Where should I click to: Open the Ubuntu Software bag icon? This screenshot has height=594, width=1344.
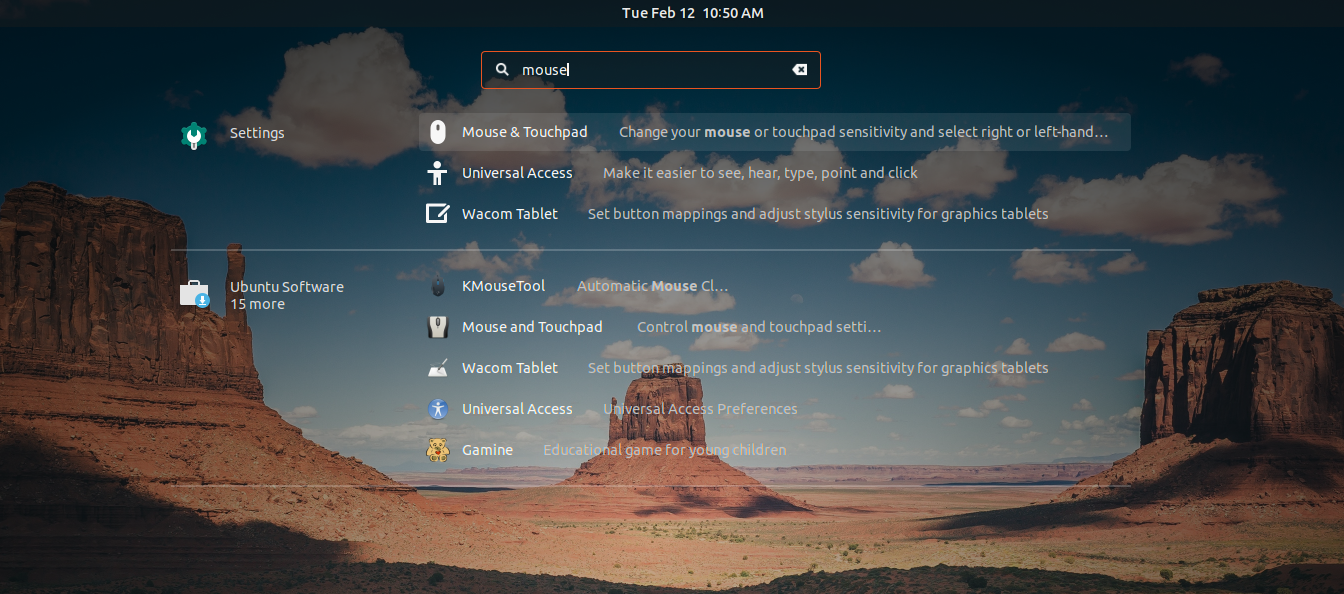194,294
